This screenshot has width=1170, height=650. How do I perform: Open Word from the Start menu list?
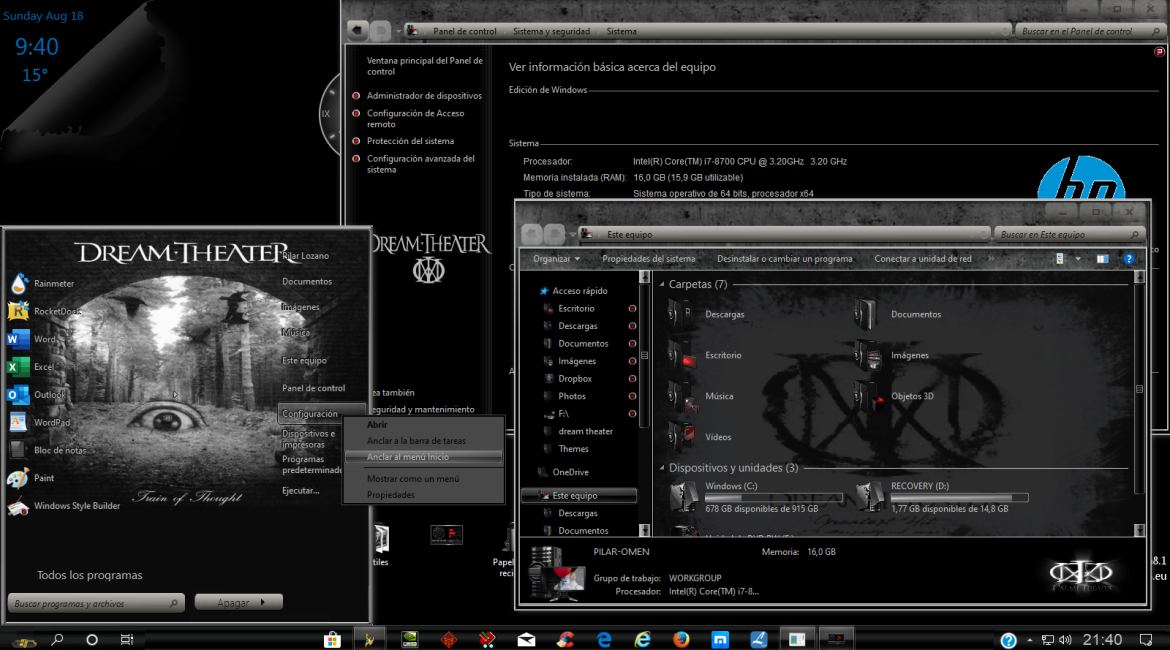click(44, 339)
